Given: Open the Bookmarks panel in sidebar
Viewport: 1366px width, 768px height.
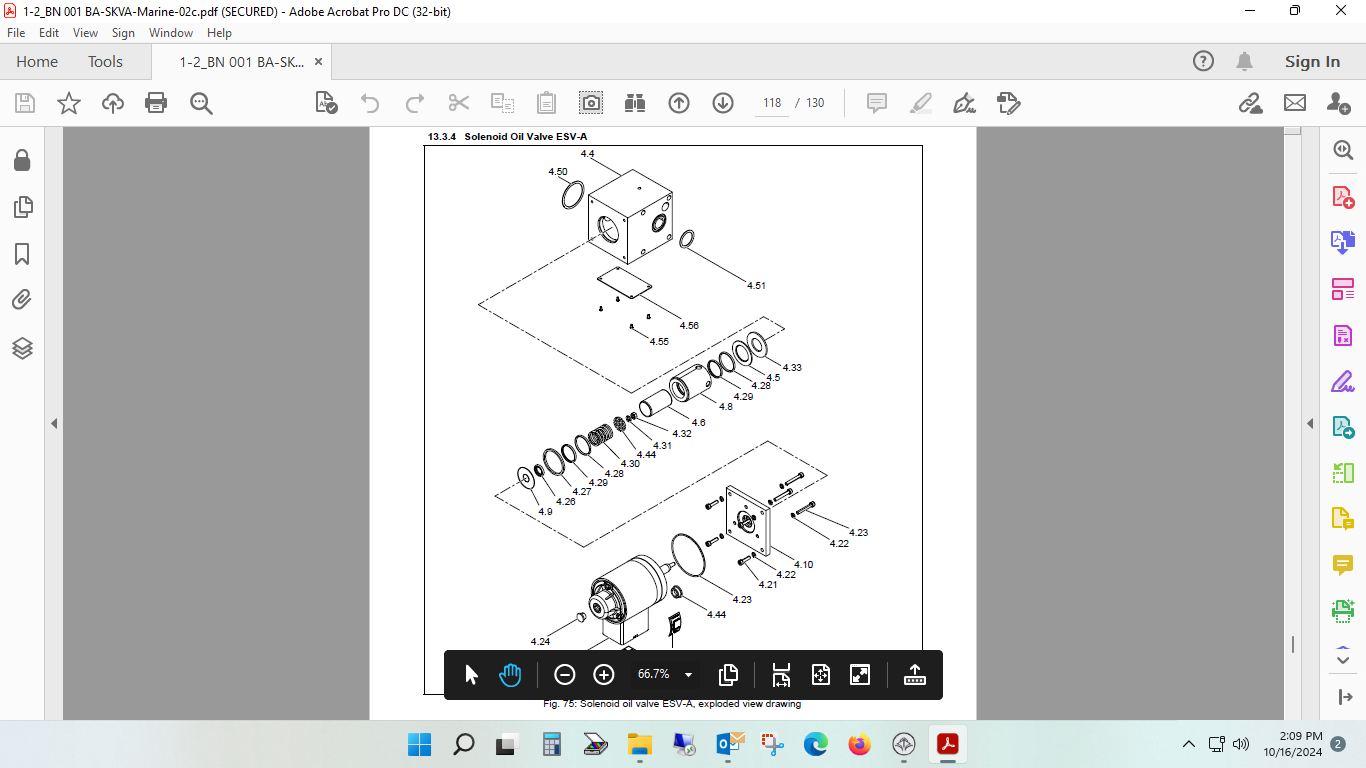Looking at the screenshot, I should [x=22, y=254].
